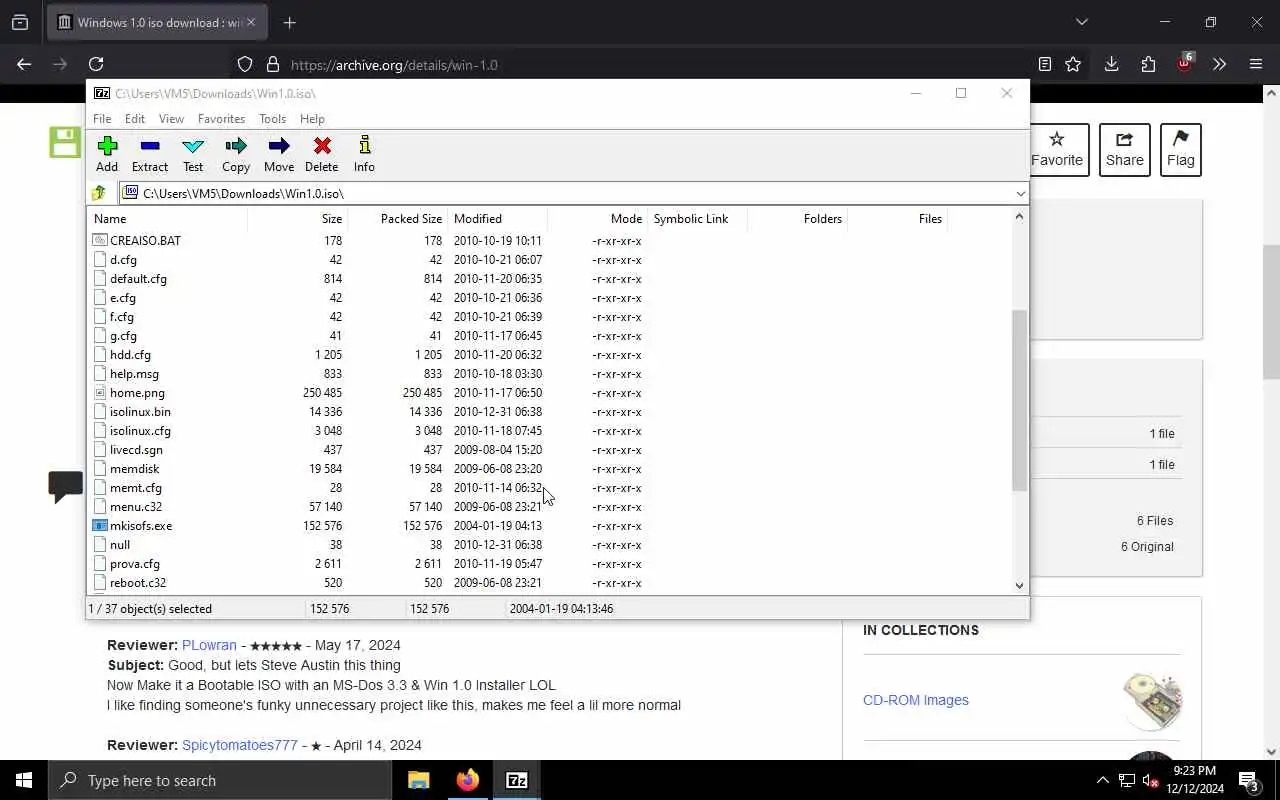Toggle reader view icon in address bar

click(1045, 64)
